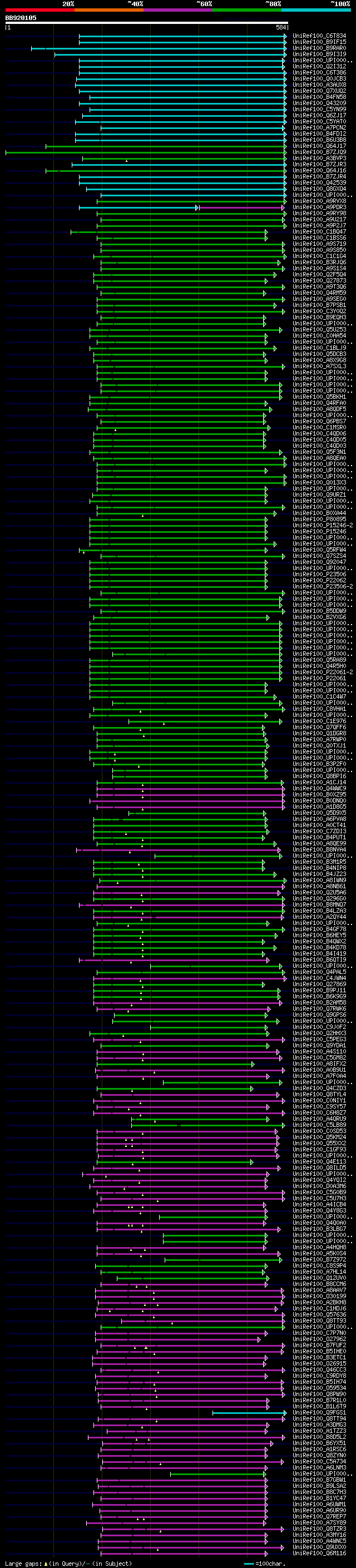This screenshot has width=356, height=1568.
Task: Select hit UniRef100_B9IF15
Action: [319, 42]
